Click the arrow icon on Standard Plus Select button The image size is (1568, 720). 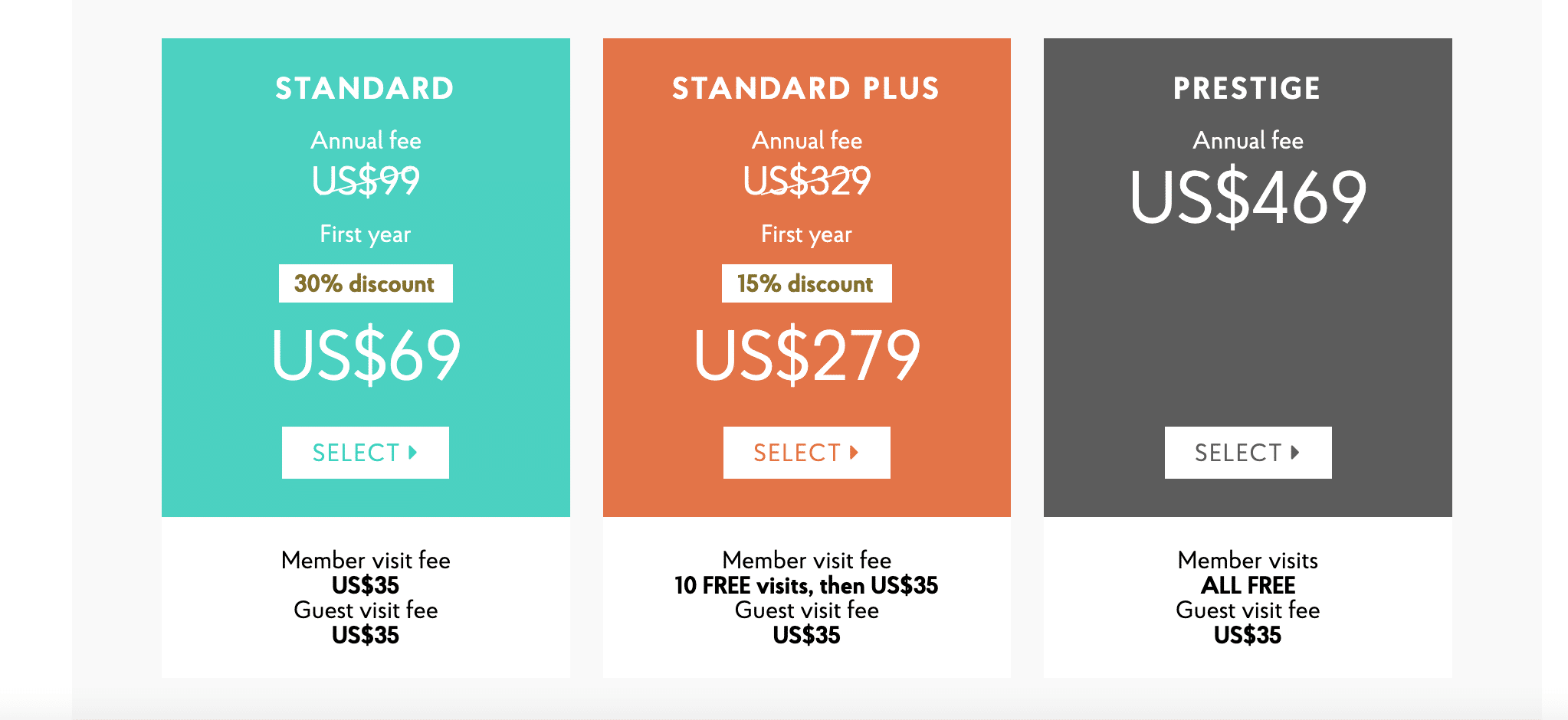pyautogui.click(x=855, y=453)
